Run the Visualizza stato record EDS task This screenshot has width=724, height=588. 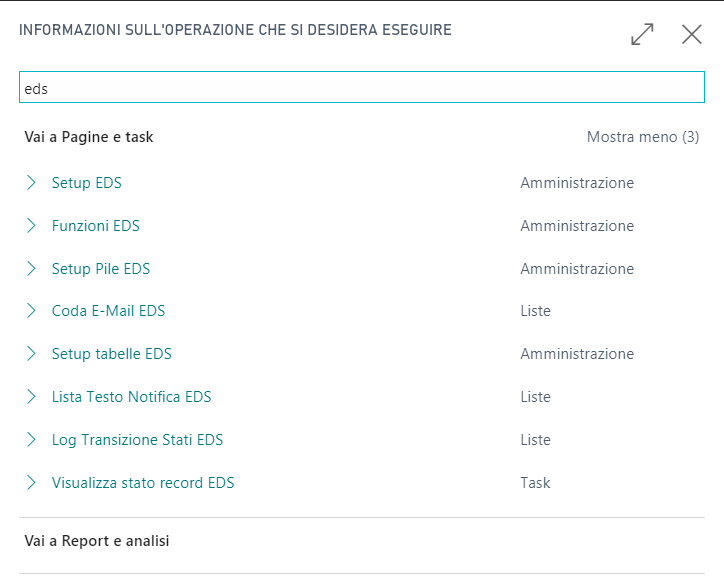(143, 483)
